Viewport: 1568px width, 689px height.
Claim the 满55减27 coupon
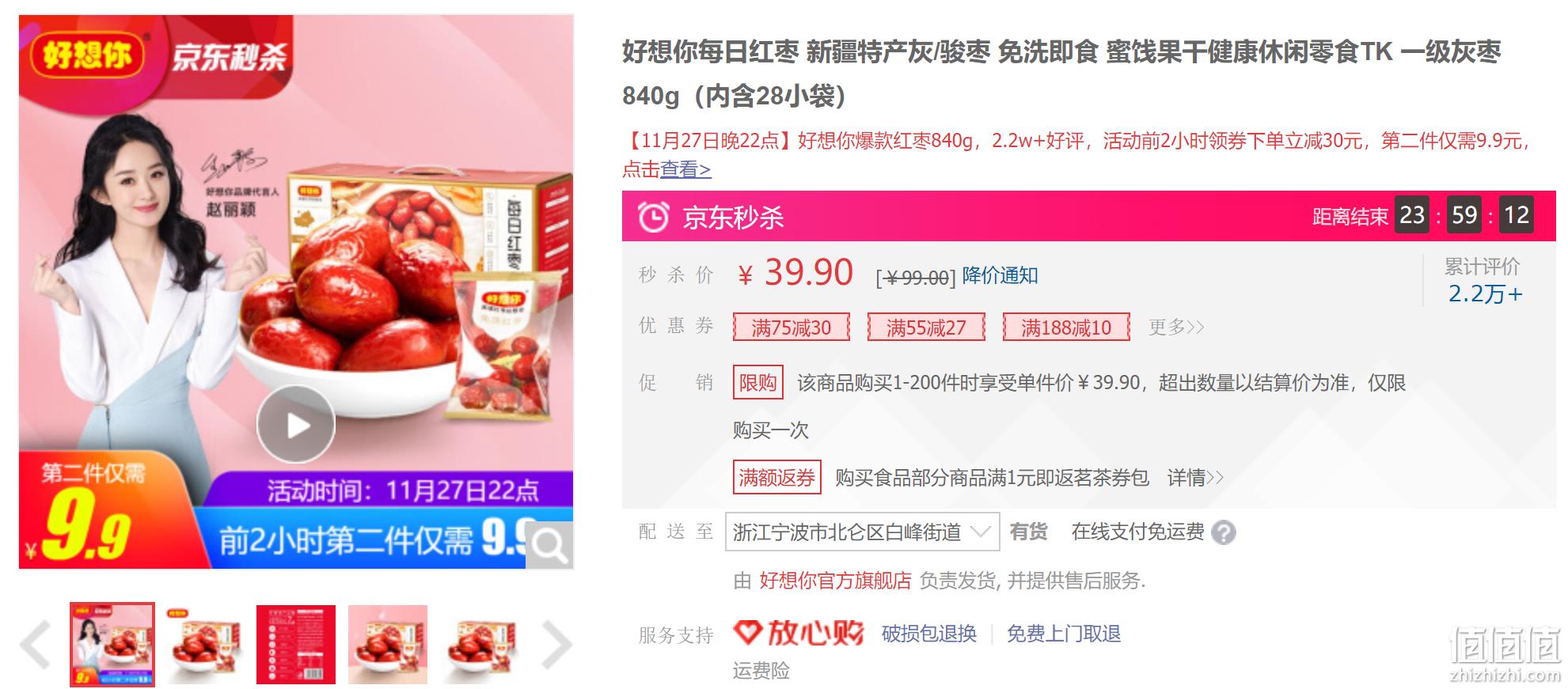[x=926, y=327]
